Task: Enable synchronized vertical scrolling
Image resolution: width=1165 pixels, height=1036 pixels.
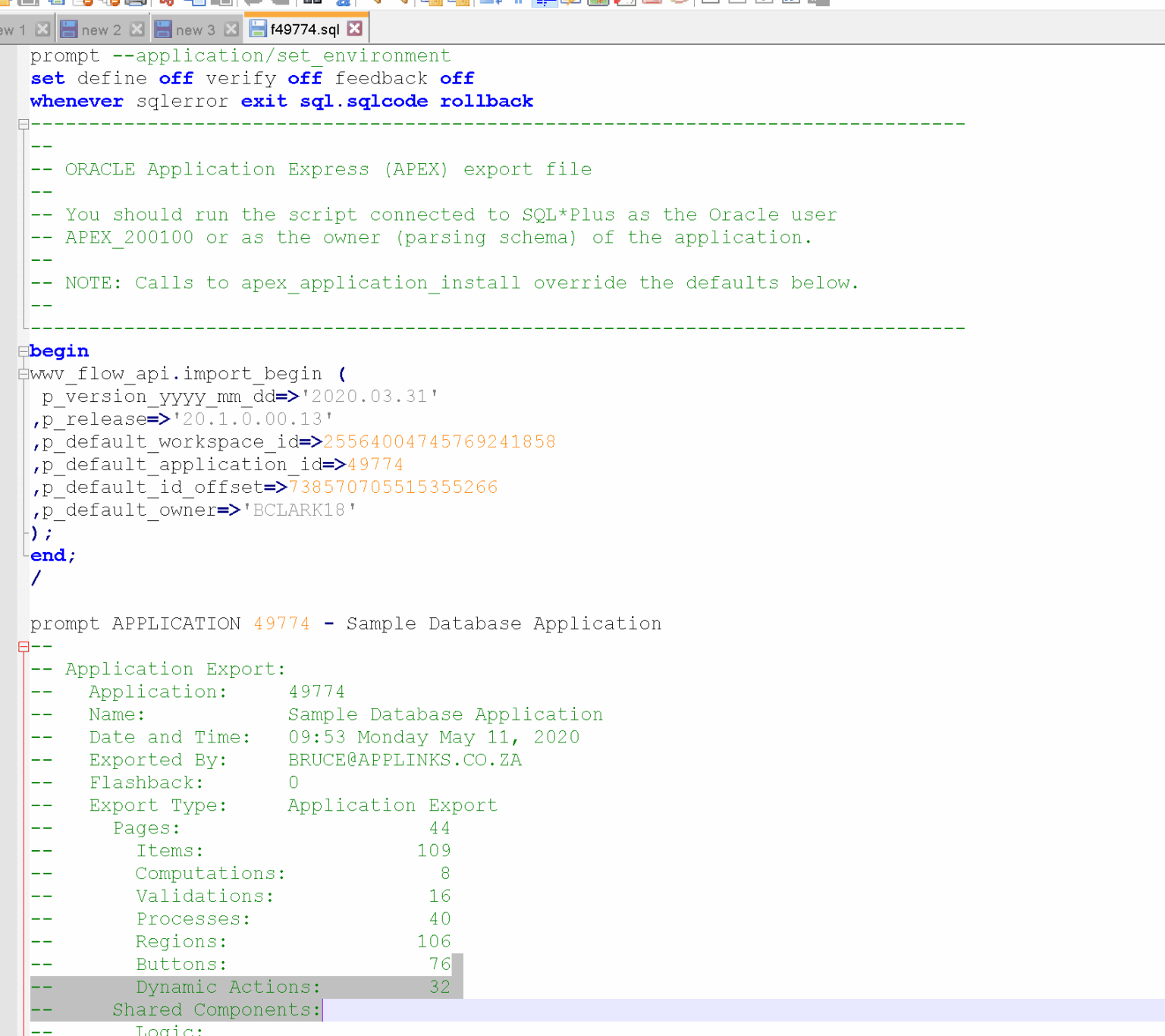Action: [433, 5]
